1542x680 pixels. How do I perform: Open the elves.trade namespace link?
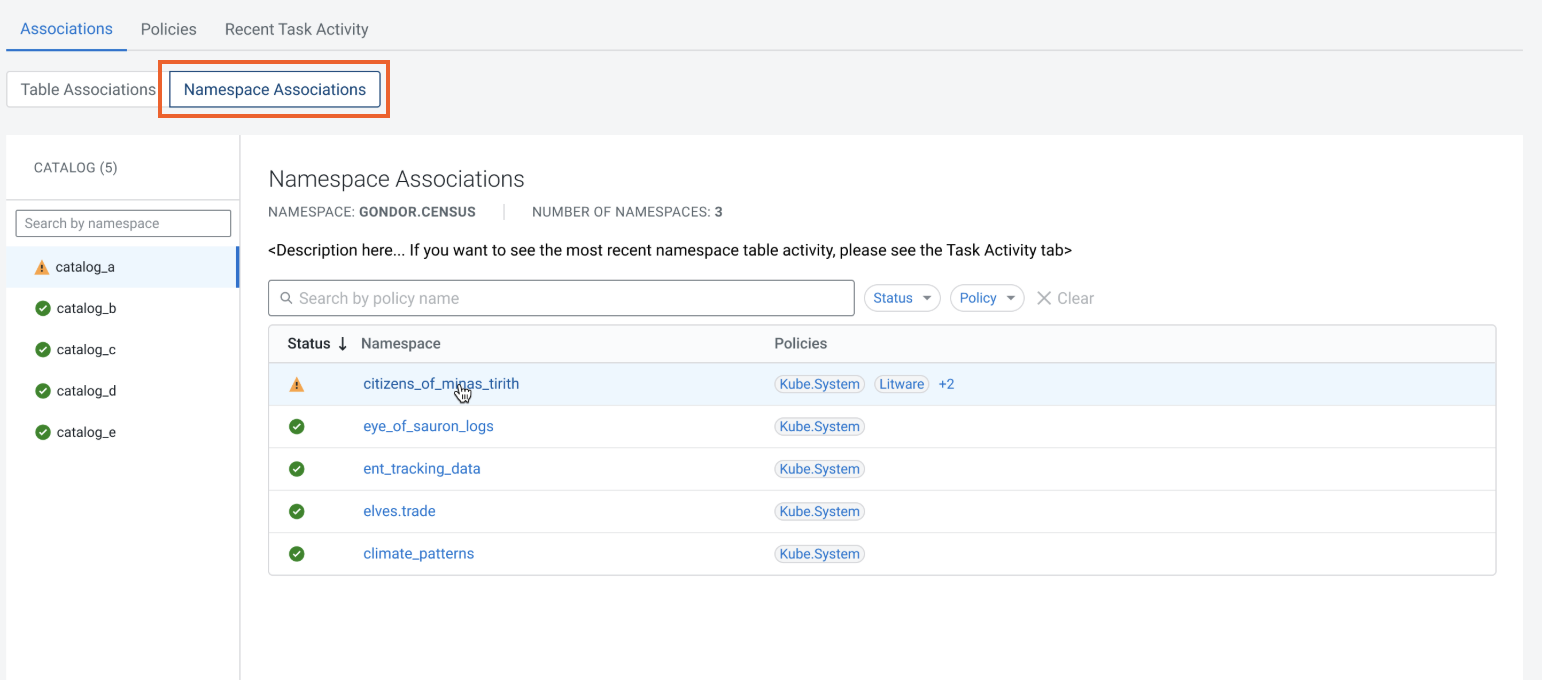(399, 511)
